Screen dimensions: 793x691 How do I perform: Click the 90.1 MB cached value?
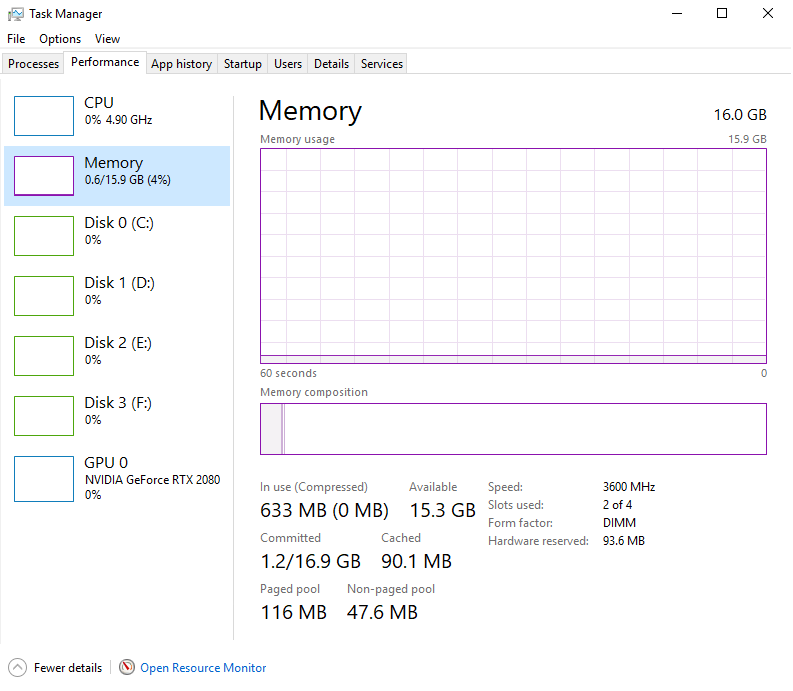[x=416, y=561]
